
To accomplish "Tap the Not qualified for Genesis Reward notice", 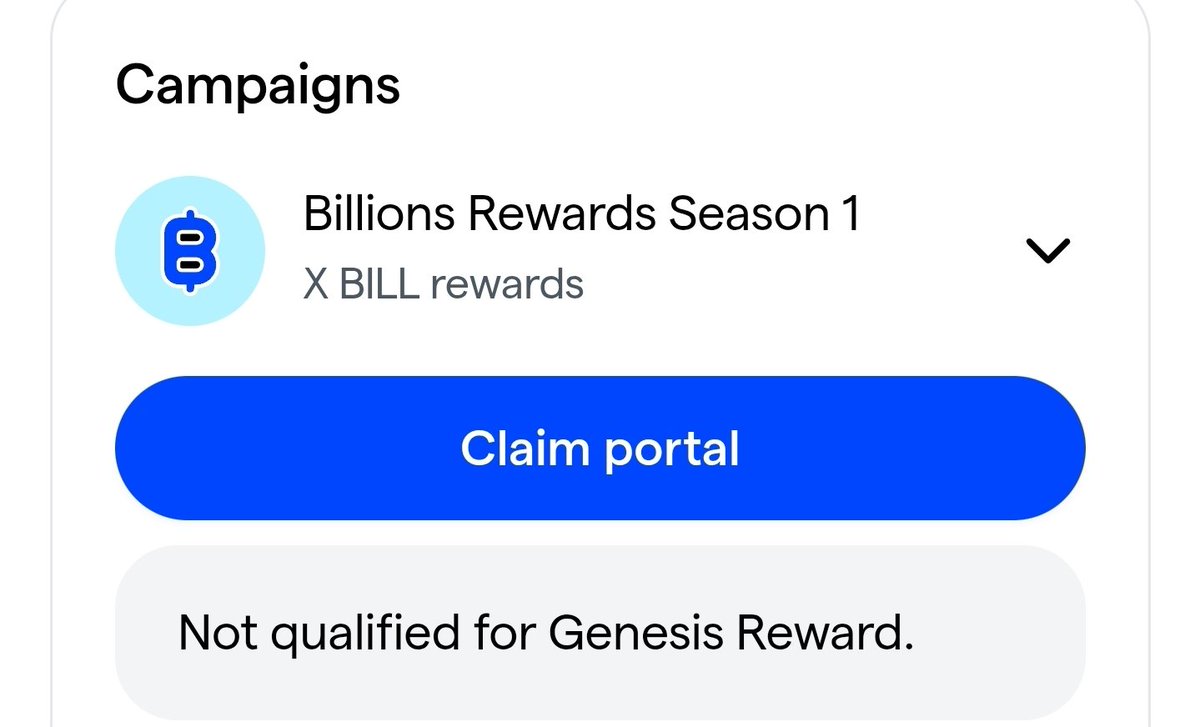I will pos(546,633).
